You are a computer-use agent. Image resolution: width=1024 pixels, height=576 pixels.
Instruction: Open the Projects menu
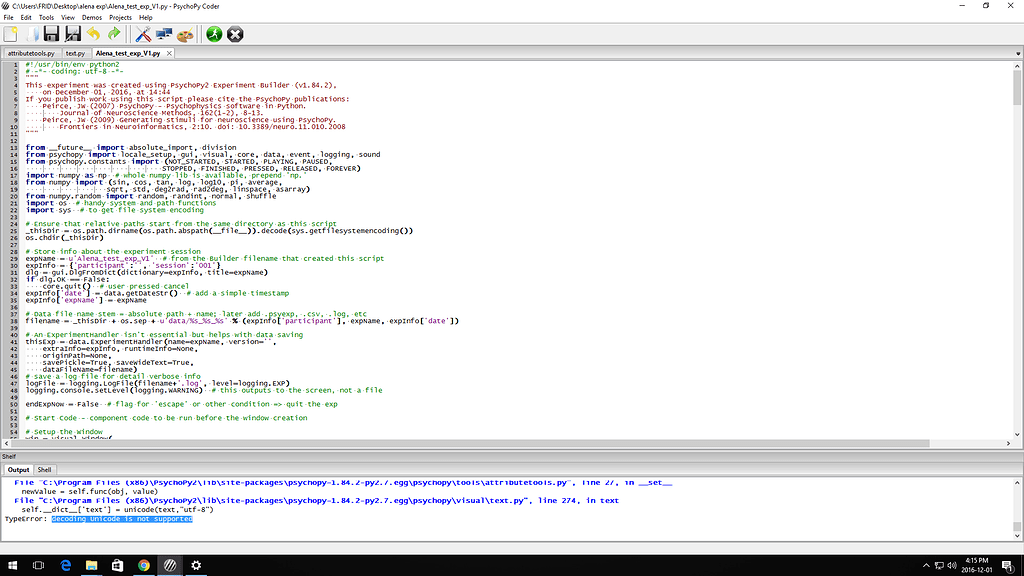pos(120,16)
